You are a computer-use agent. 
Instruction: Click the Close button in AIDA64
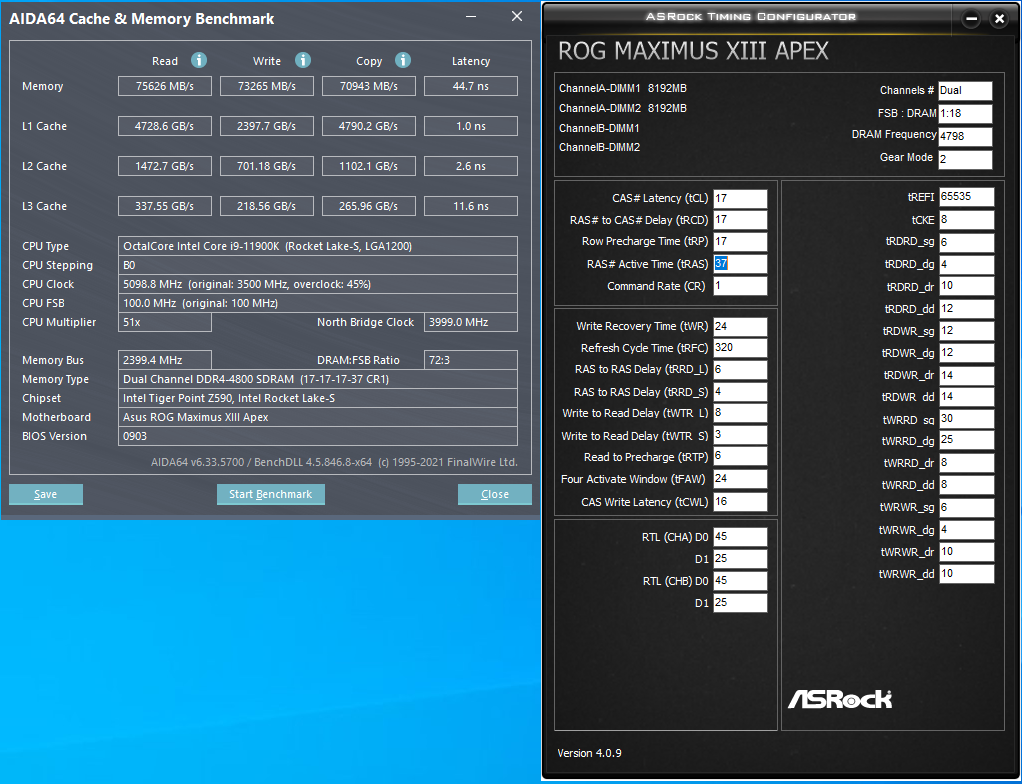pos(495,494)
